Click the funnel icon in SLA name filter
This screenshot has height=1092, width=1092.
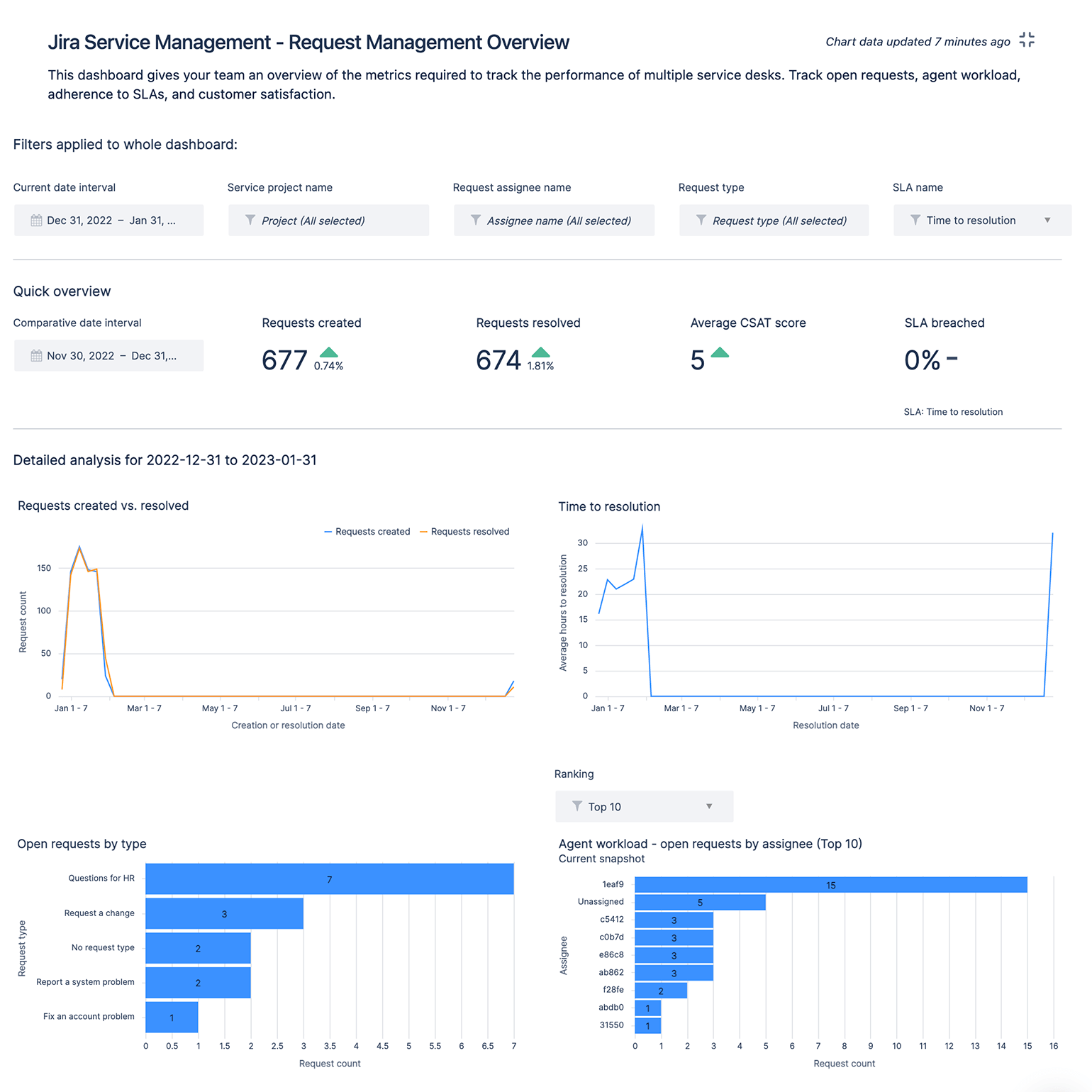tap(915, 220)
